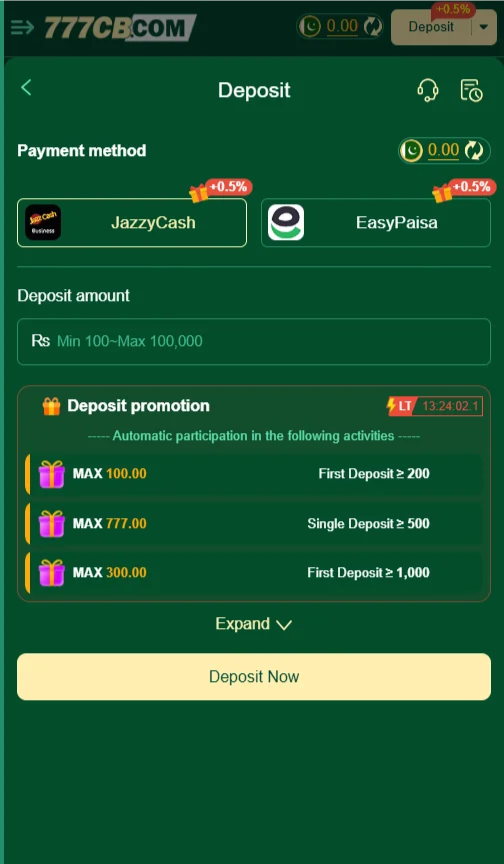Screen dimensions: 504x864
Task: Click the 777CB.COM logo
Action: (x=120, y=27)
